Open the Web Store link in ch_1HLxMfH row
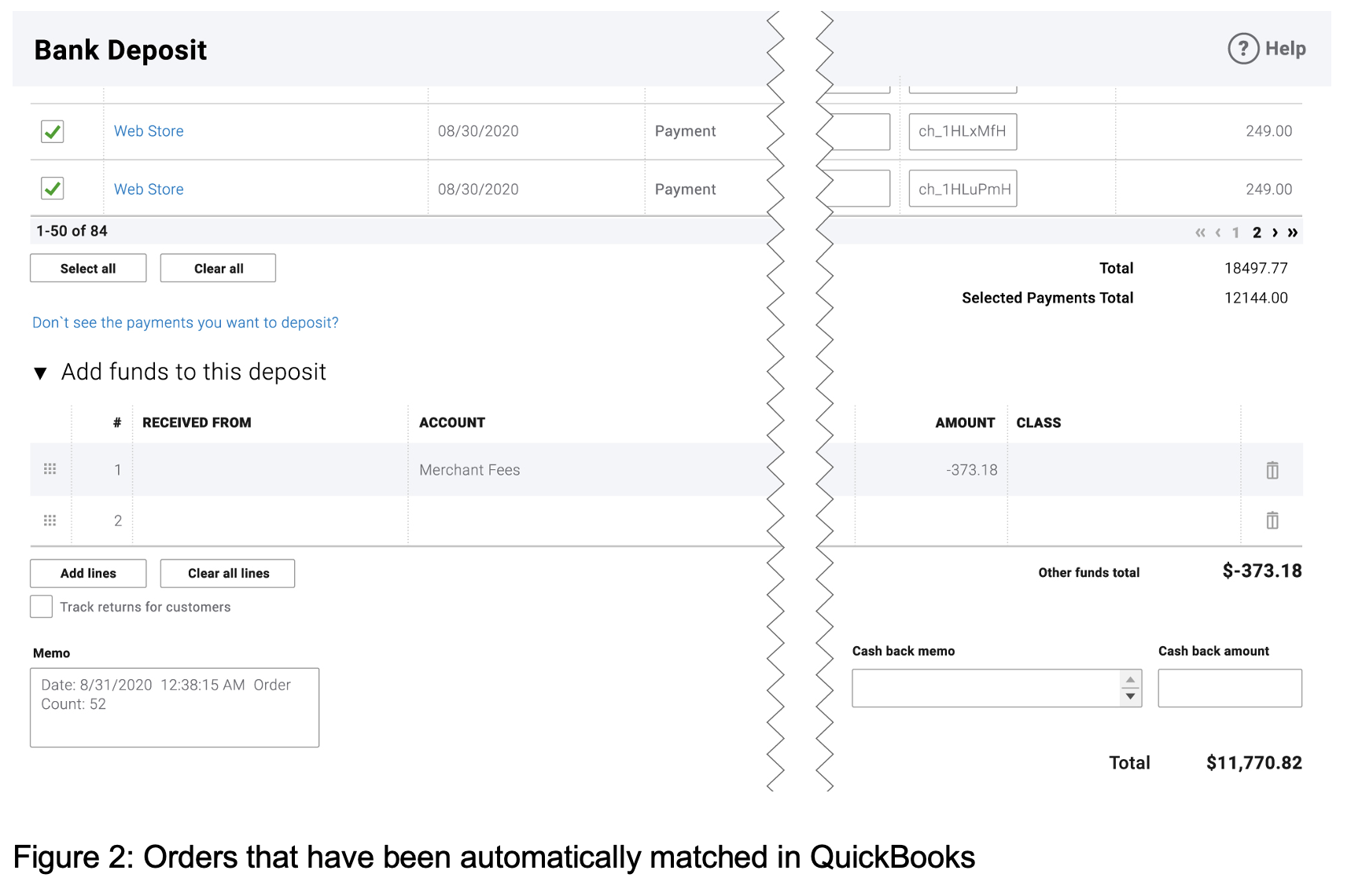1362x896 pixels. pos(149,131)
